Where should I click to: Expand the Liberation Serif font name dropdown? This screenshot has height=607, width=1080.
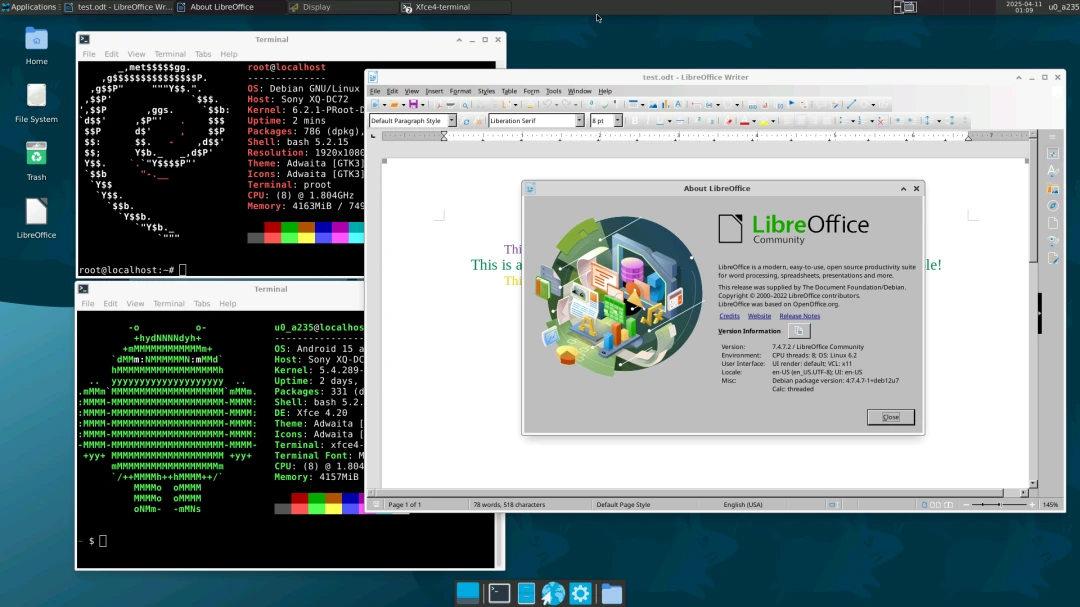(x=579, y=121)
